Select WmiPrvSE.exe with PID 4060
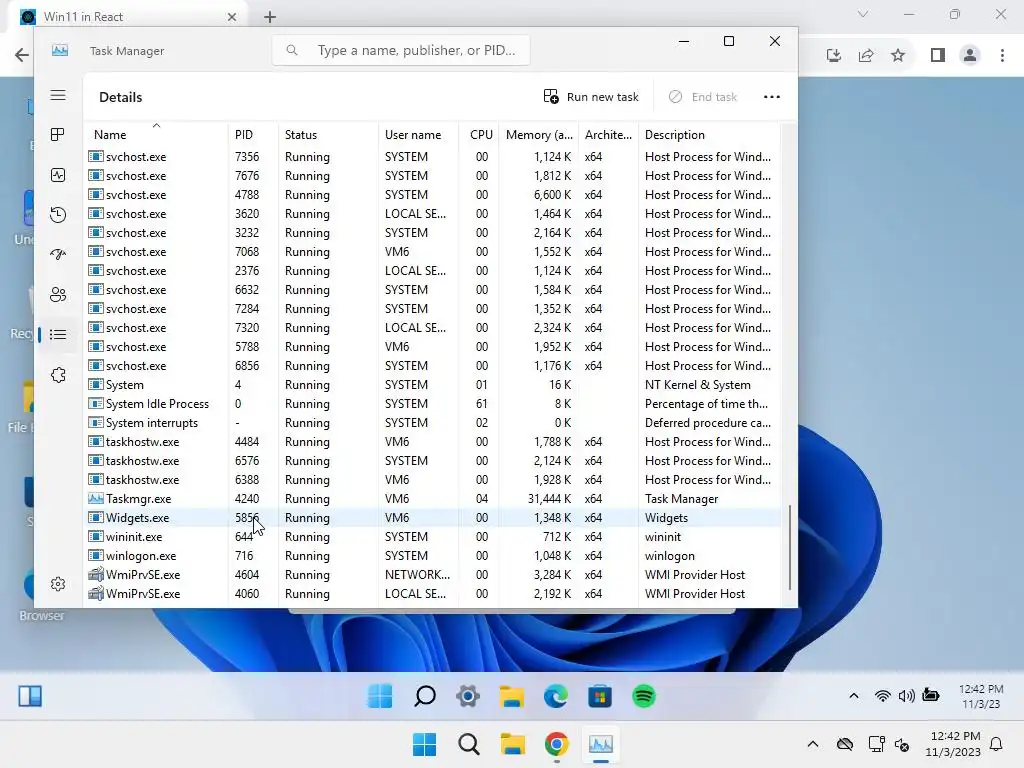Screen dimensions: 1024x768 [432, 594]
